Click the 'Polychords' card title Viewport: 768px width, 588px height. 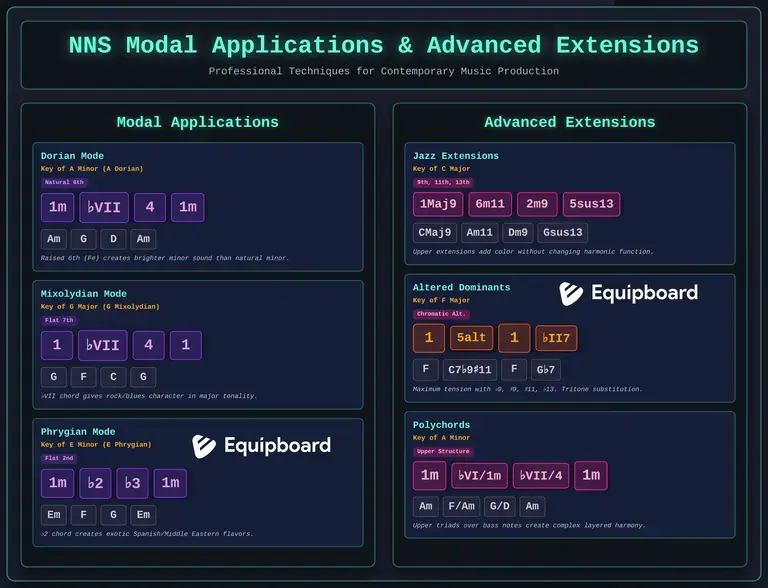[x=441, y=425]
